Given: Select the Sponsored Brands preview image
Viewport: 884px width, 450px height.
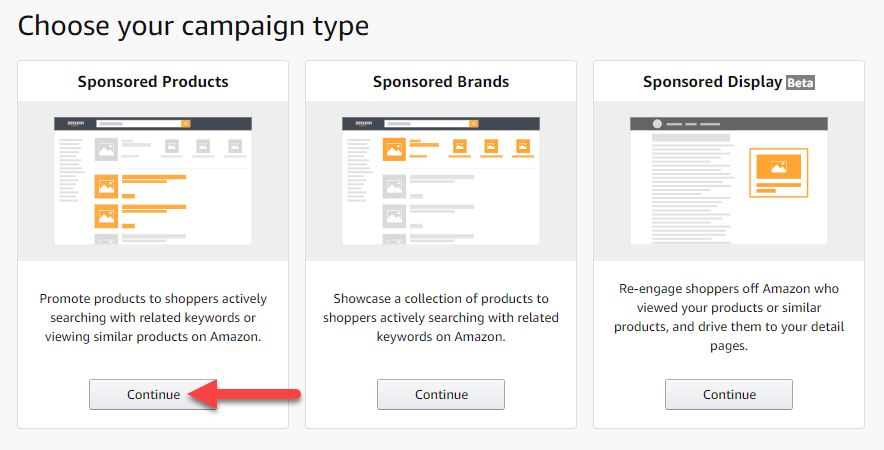Looking at the screenshot, I should [x=440, y=180].
